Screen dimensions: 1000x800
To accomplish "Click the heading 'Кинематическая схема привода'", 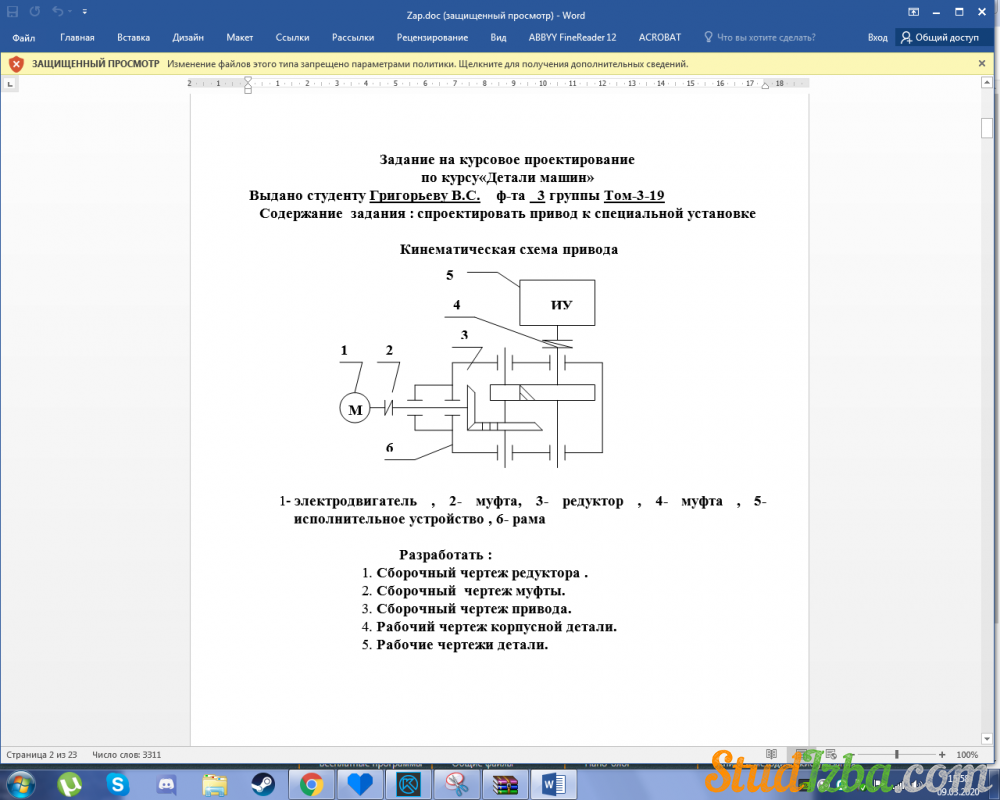I will point(508,249).
